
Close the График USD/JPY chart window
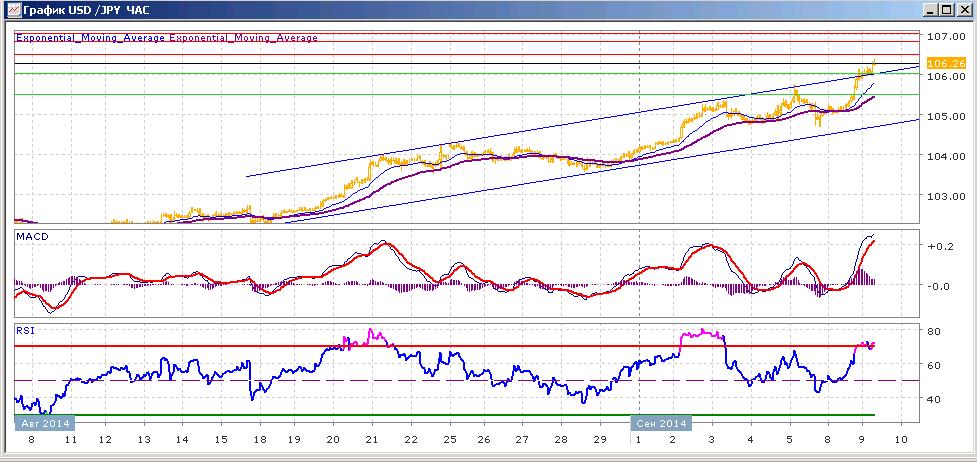[963, 10]
